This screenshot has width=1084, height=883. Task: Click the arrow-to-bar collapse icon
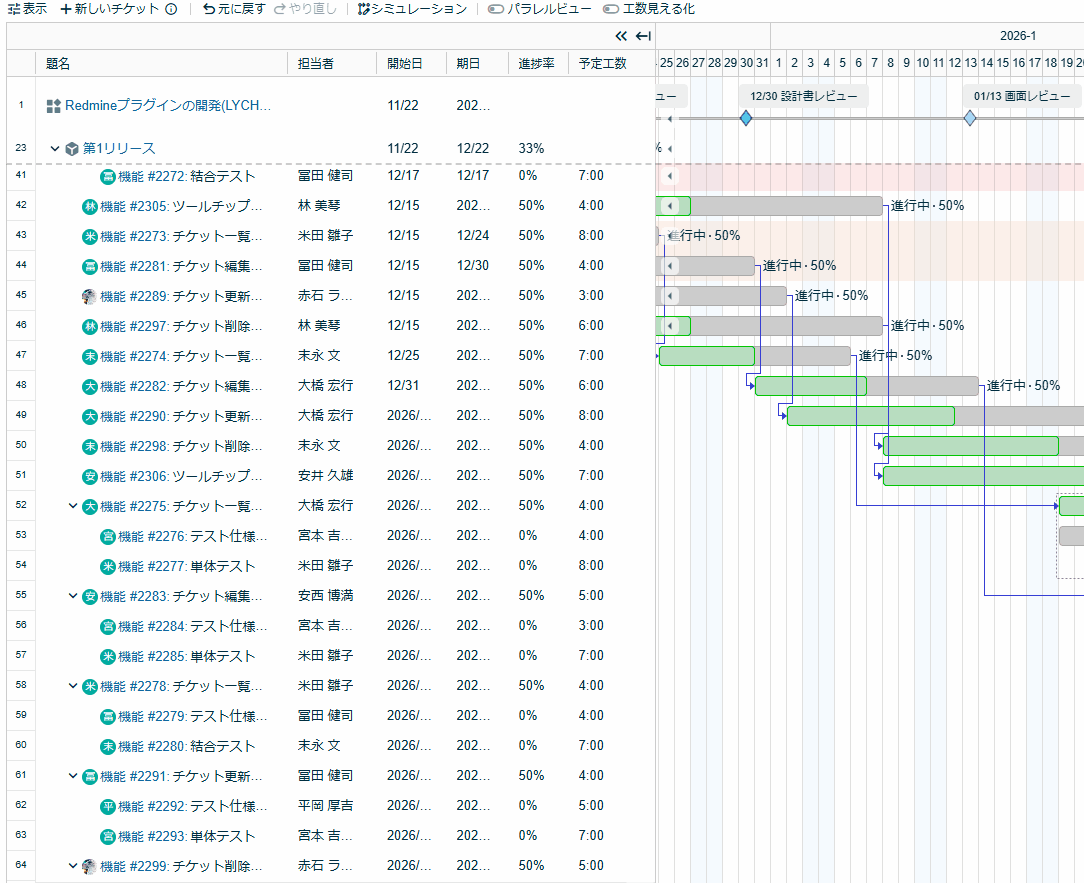point(643,36)
